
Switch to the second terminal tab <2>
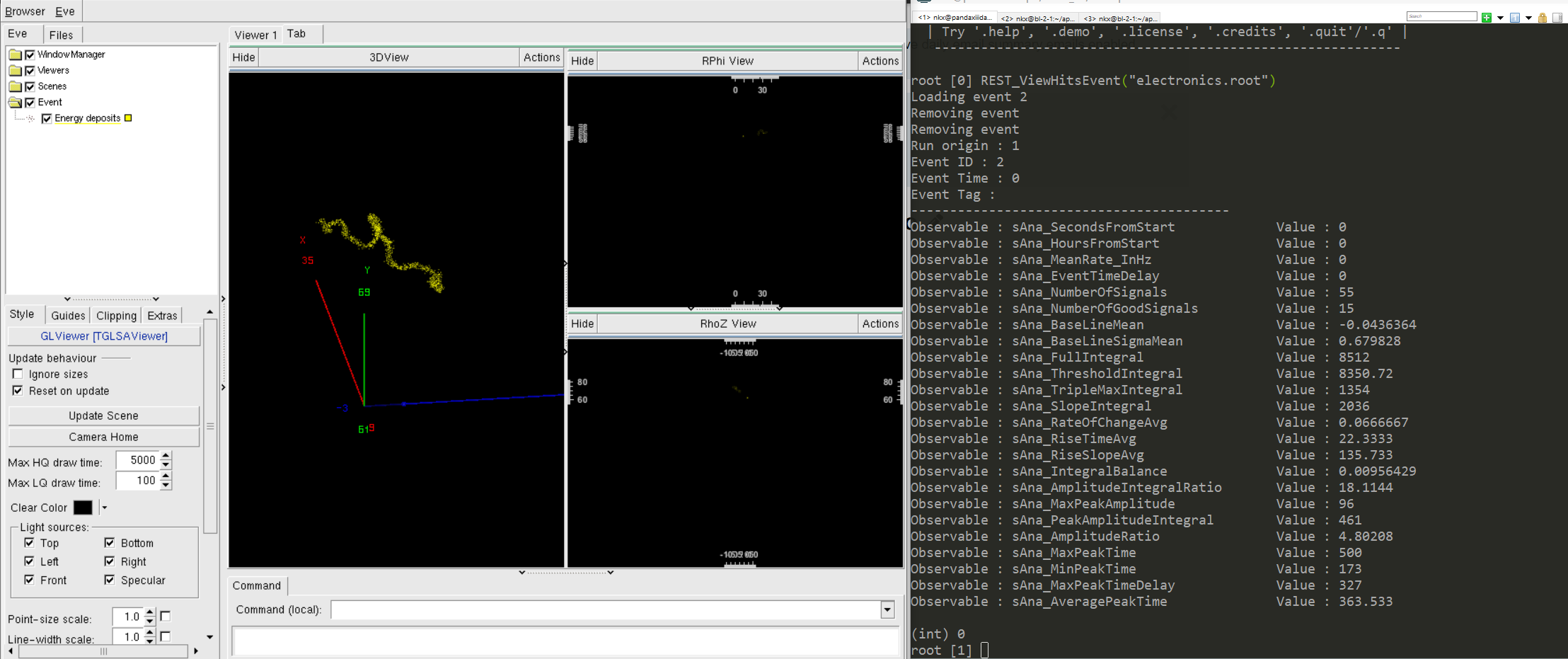(1037, 18)
